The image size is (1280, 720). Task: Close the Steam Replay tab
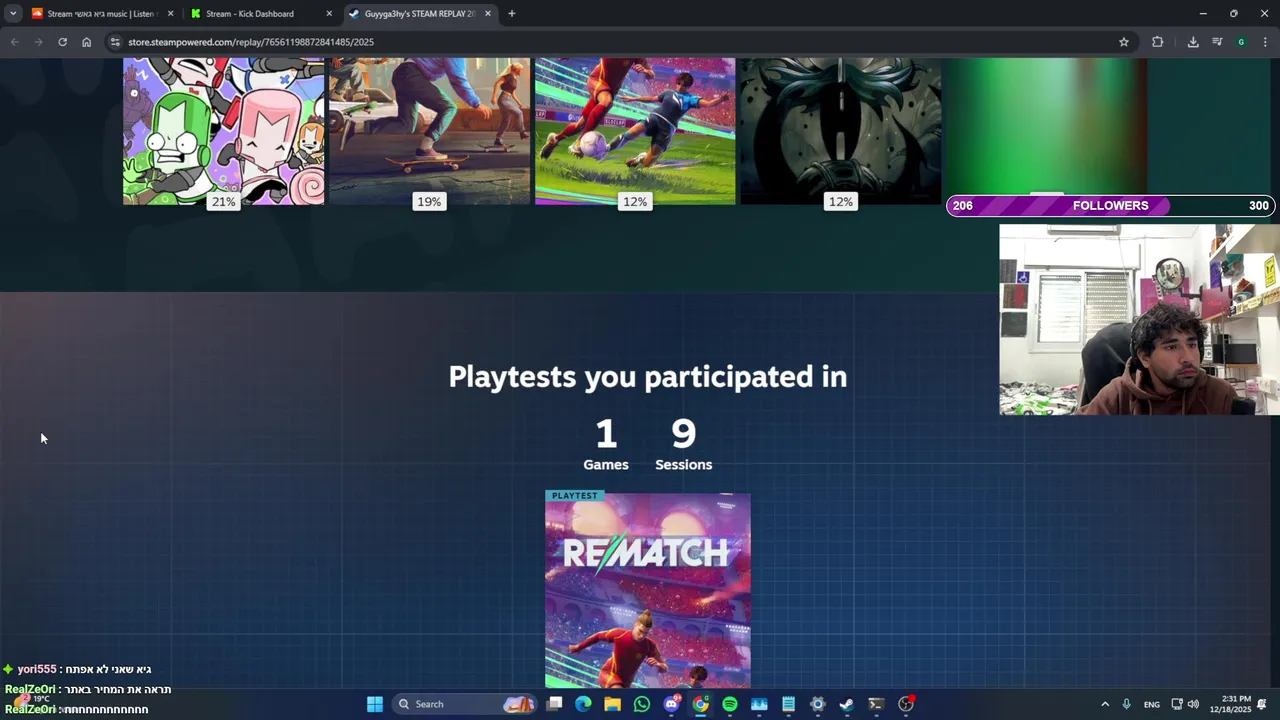coord(488,14)
